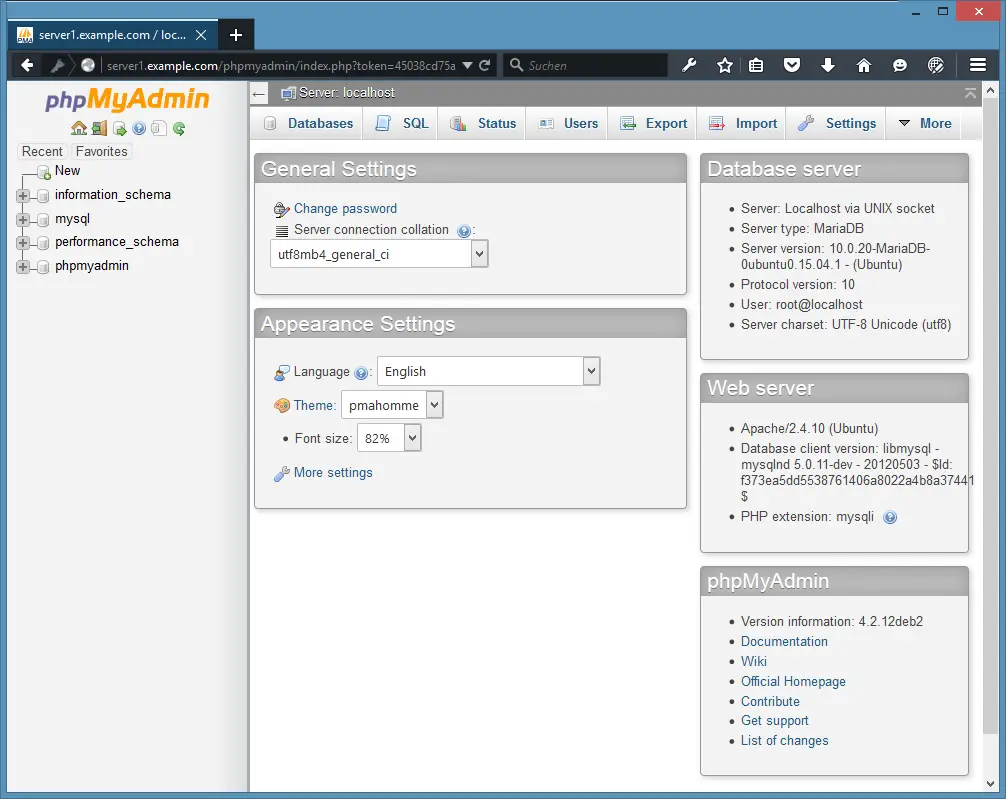The width and height of the screenshot is (1006, 799).
Task: Bookmark this page with the star icon
Action: [x=725, y=65]
